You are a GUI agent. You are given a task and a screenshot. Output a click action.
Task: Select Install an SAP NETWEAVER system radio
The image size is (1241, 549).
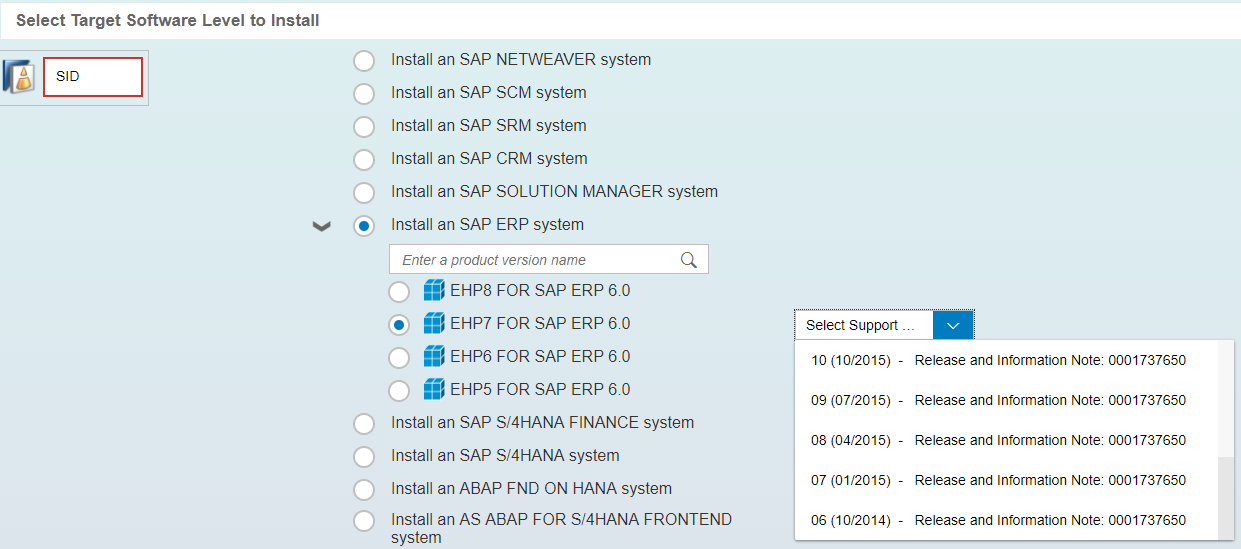364,61
